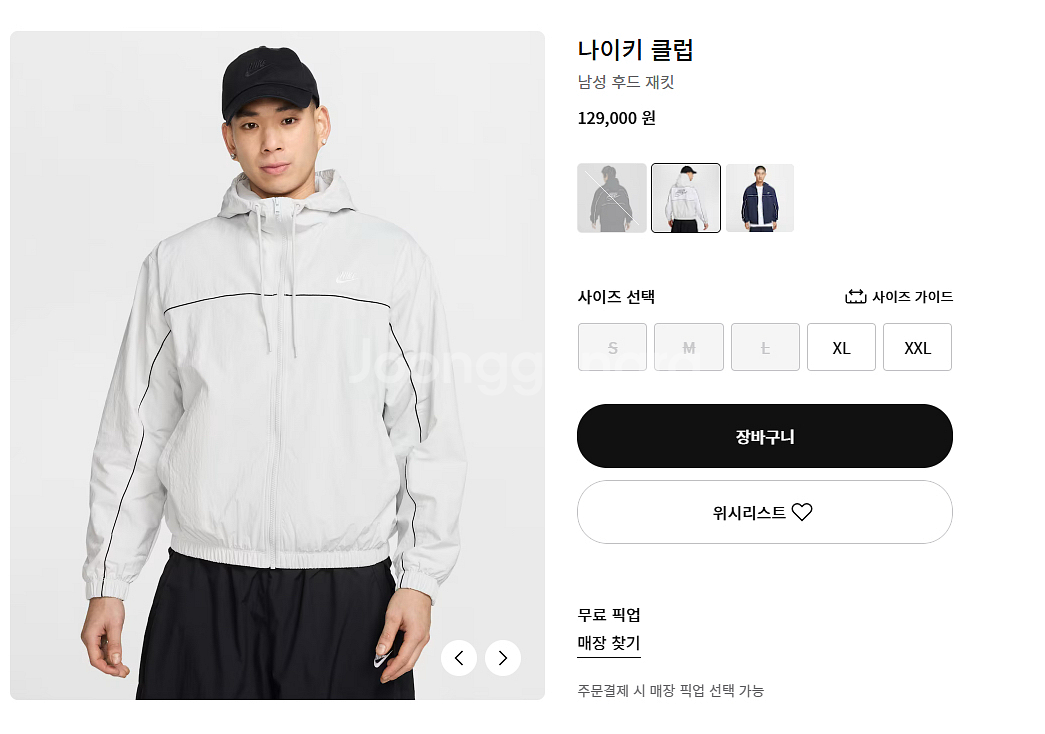Add item to cart with 장바구니
Image resolution: width=1045 pixels, height=734 pixels.
(765, 436)
